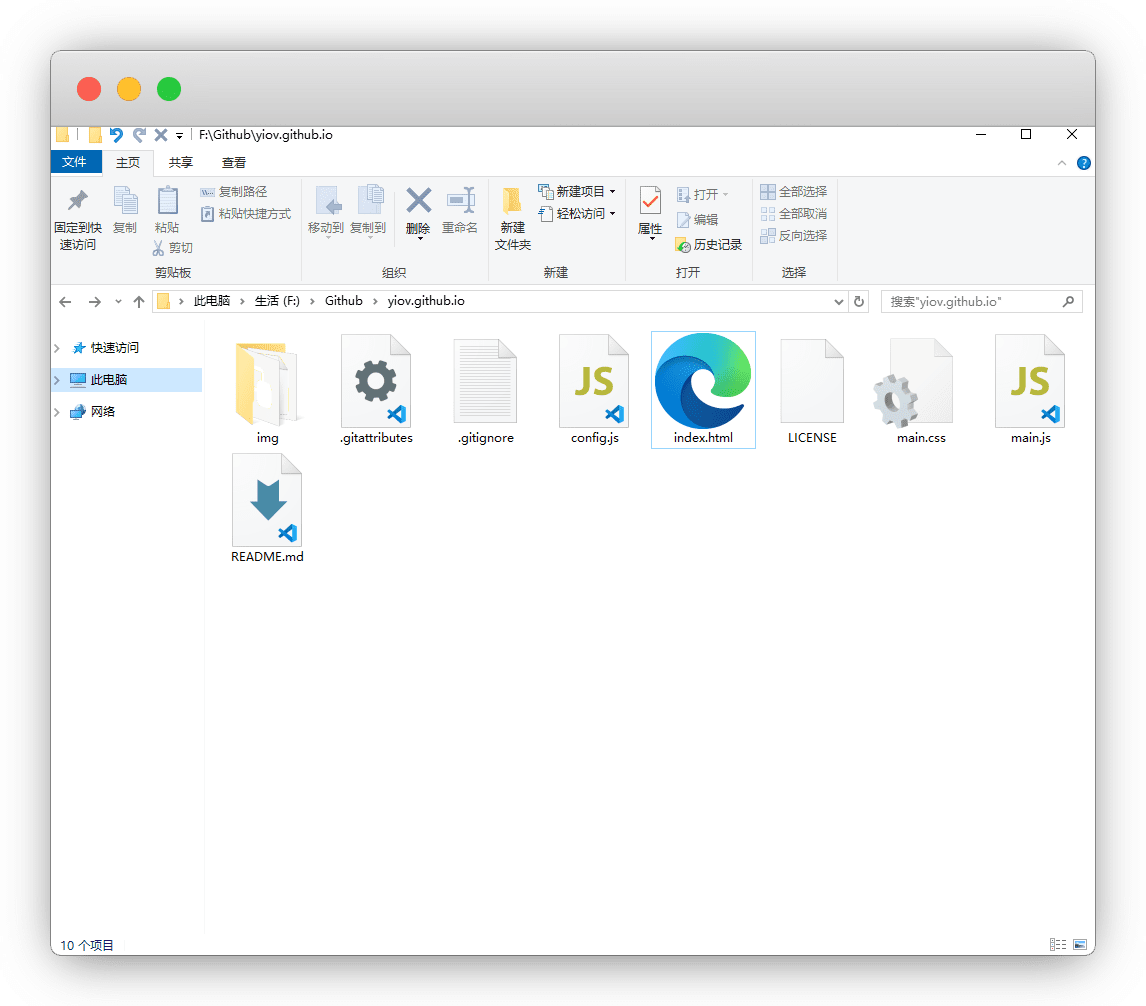
Task: Click Copy Path (复制路径) button
Action: pyautogui.click(x=234, y=191)
